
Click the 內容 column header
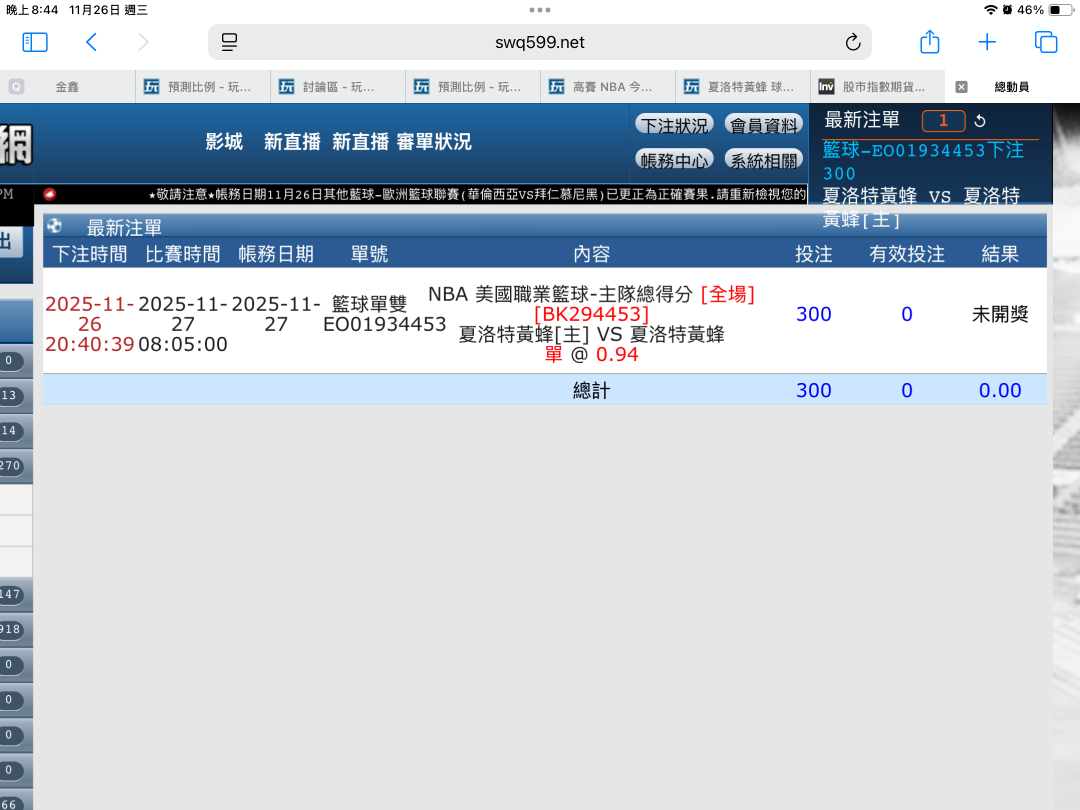[592, 254]
